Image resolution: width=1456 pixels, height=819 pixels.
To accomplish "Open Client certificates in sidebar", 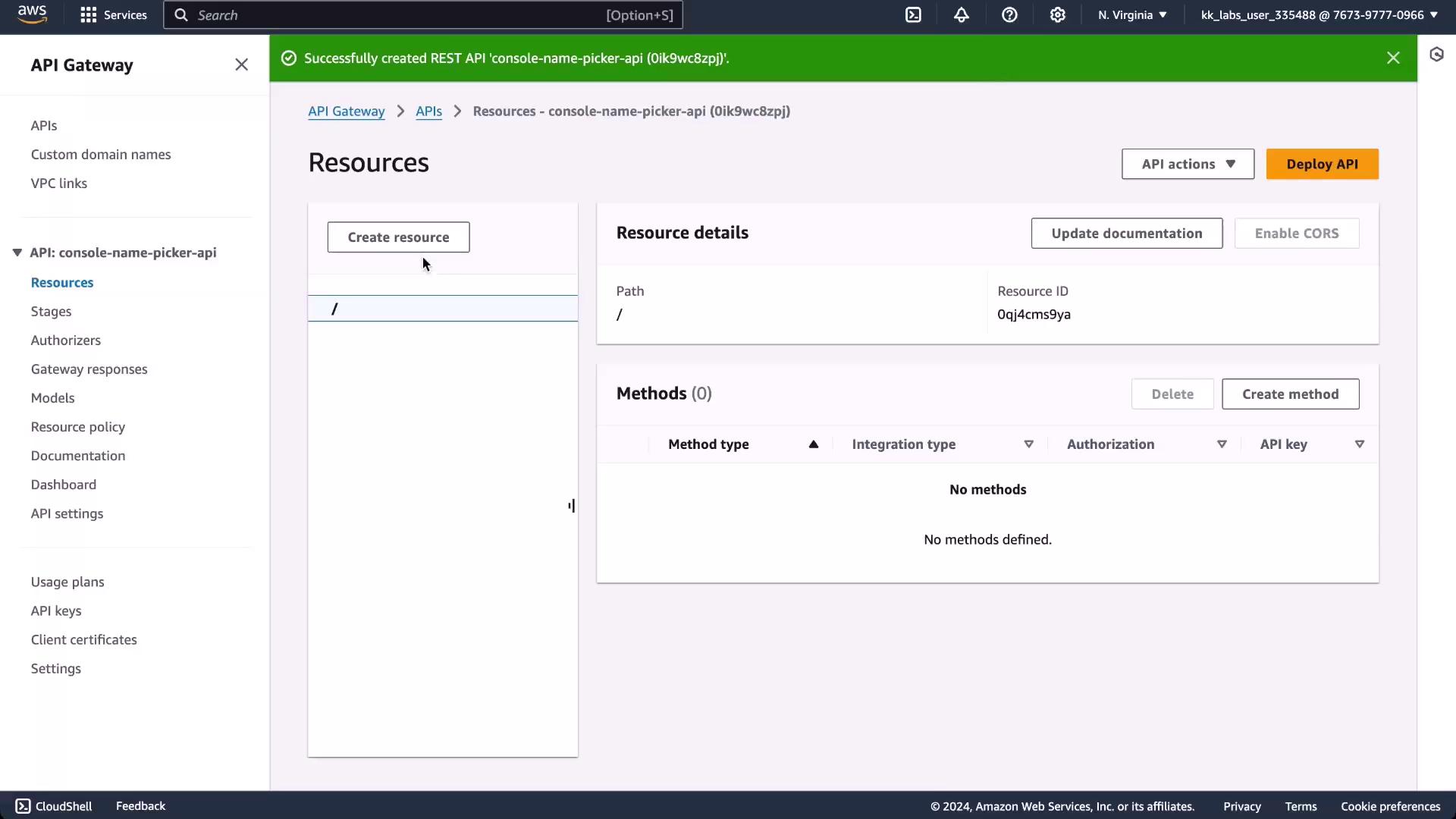I will [x=84, y=640].
